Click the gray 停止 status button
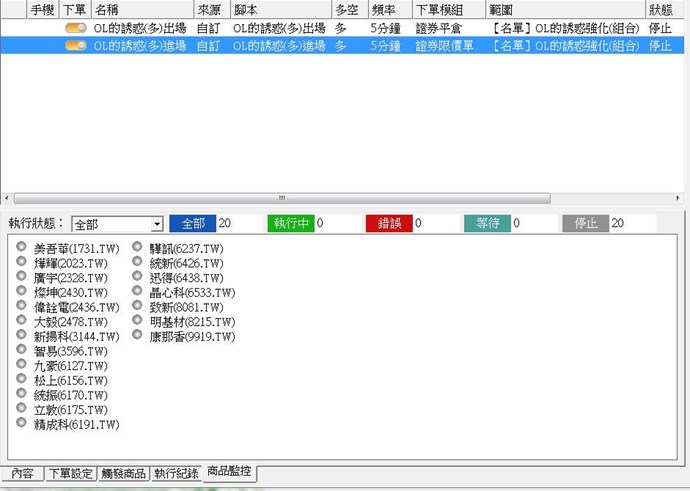This screenshot has height=491, width=690. tap(584, 224)
